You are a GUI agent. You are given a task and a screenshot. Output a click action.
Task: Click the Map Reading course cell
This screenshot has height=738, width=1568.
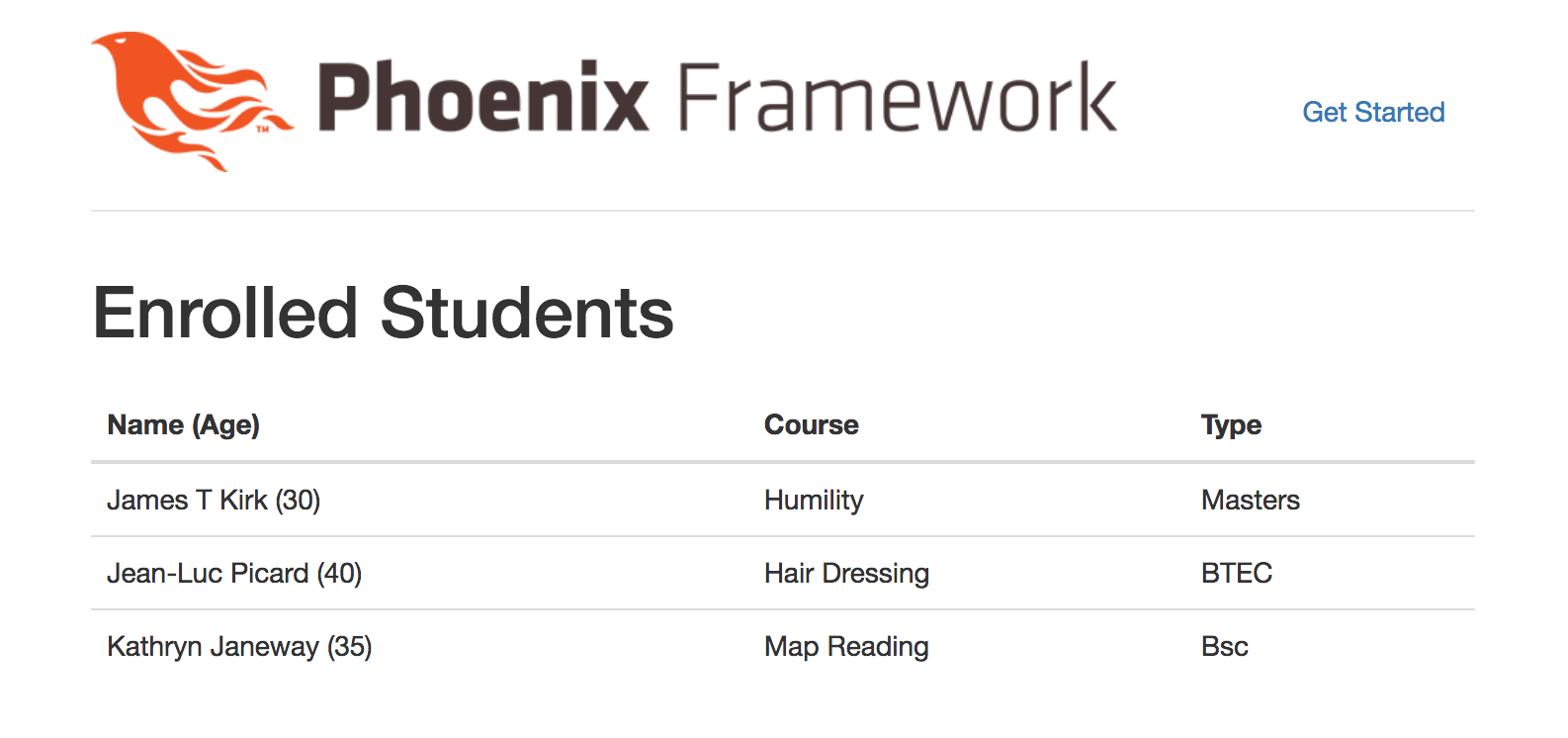tap(846, 646)
